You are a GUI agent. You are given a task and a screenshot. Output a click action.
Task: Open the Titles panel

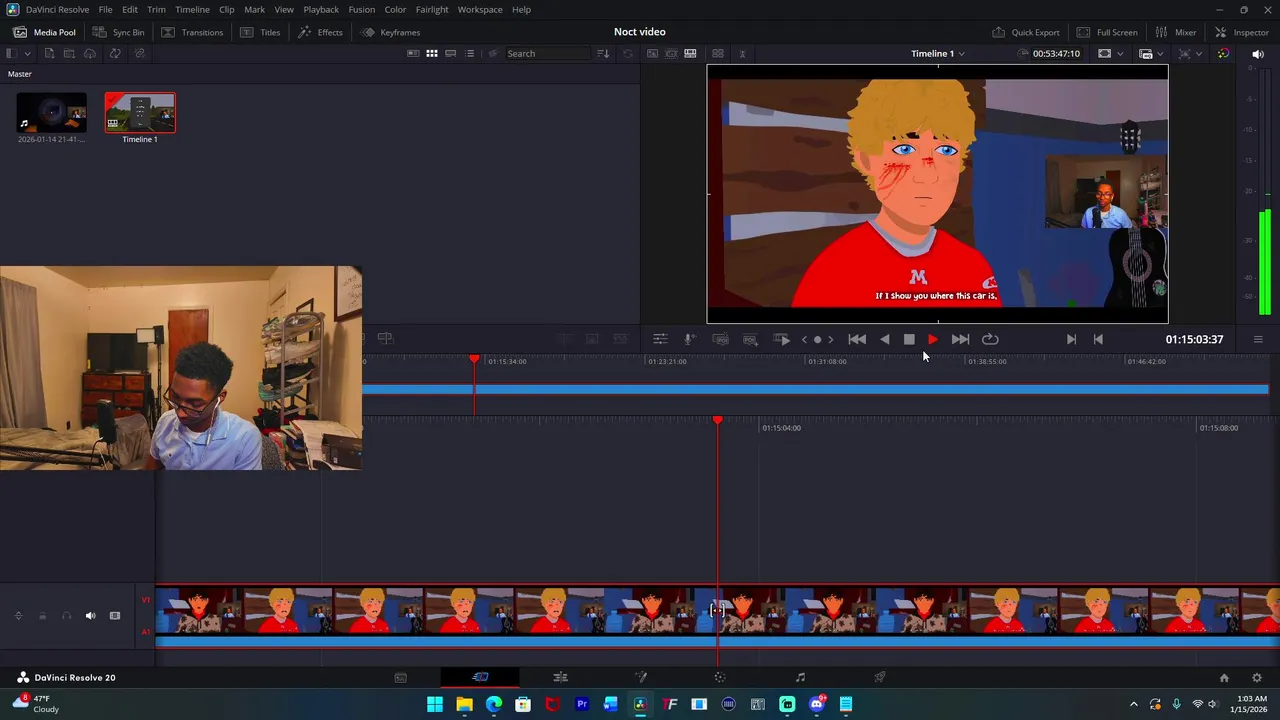(x=260, y=32)
